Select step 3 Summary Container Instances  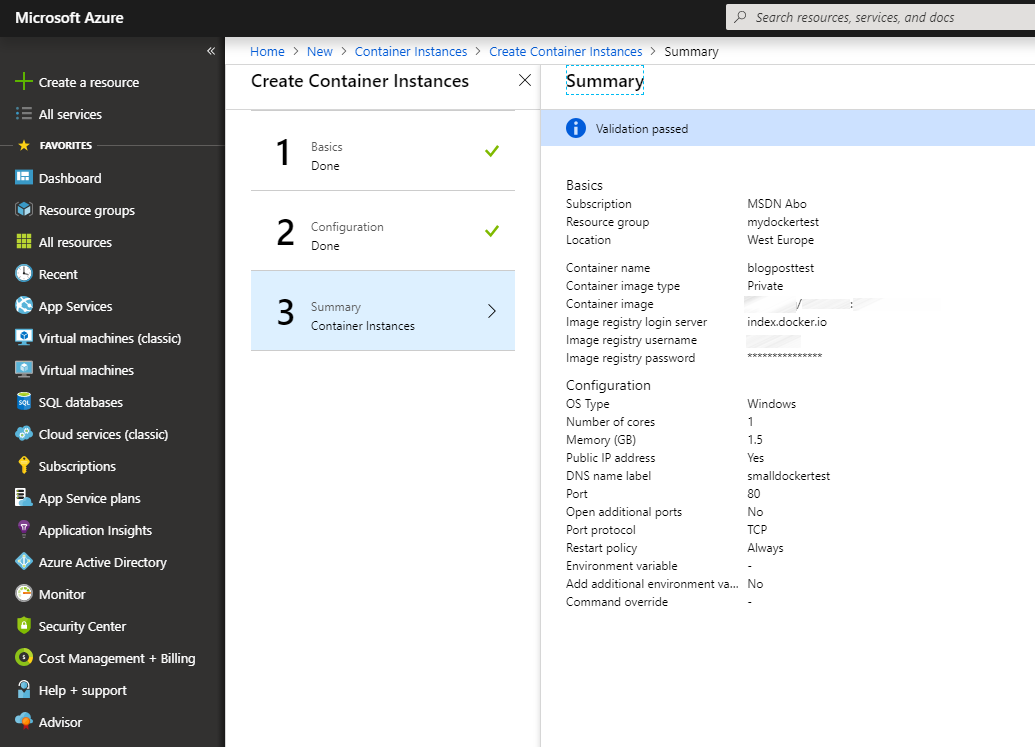[x=383, y=311]
